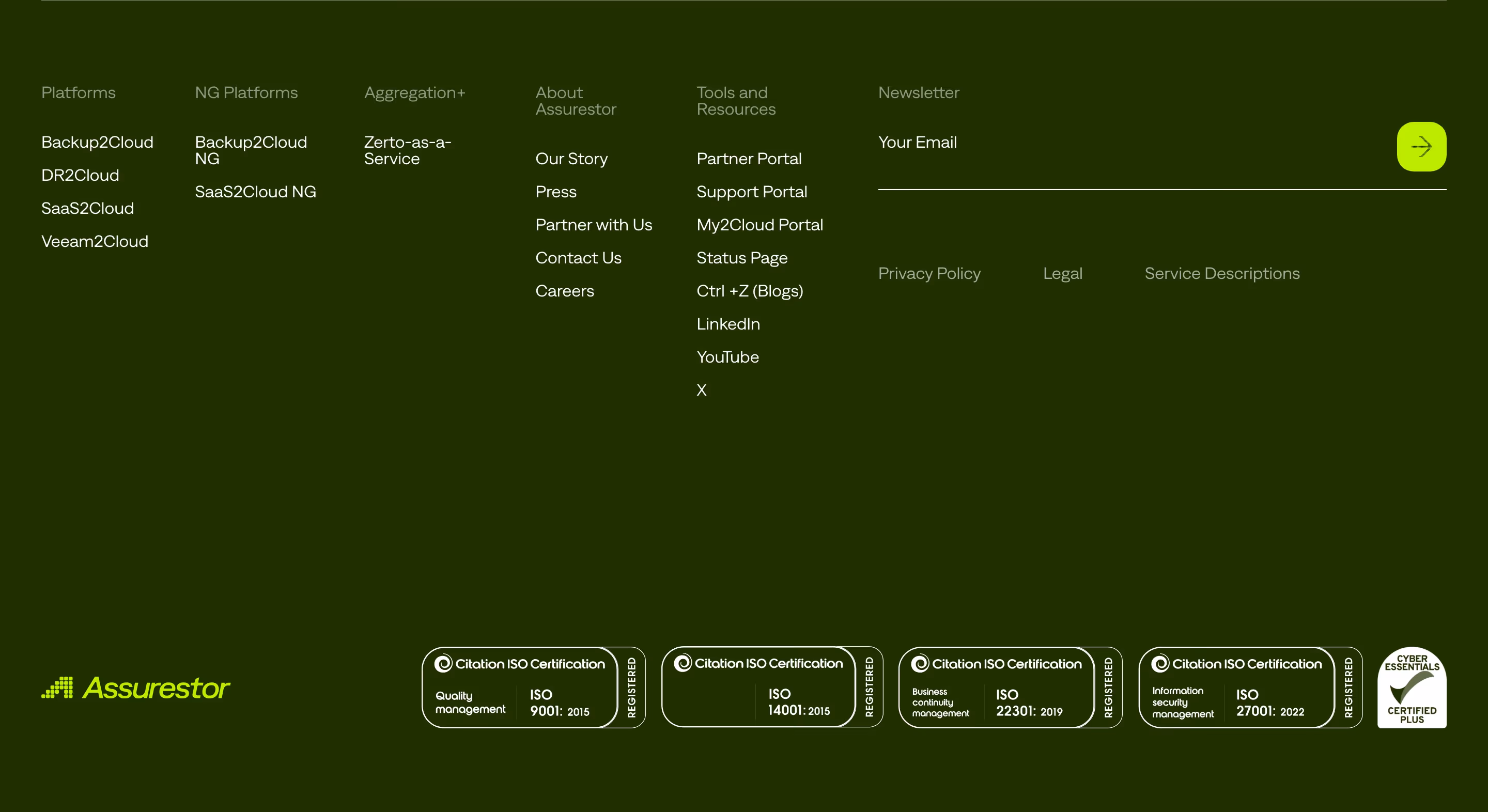Image resolution: width=1488 pixels, height=812 pixels.
Task: Open the ISO 22301 Business continuity badge
Action: 1010,687
